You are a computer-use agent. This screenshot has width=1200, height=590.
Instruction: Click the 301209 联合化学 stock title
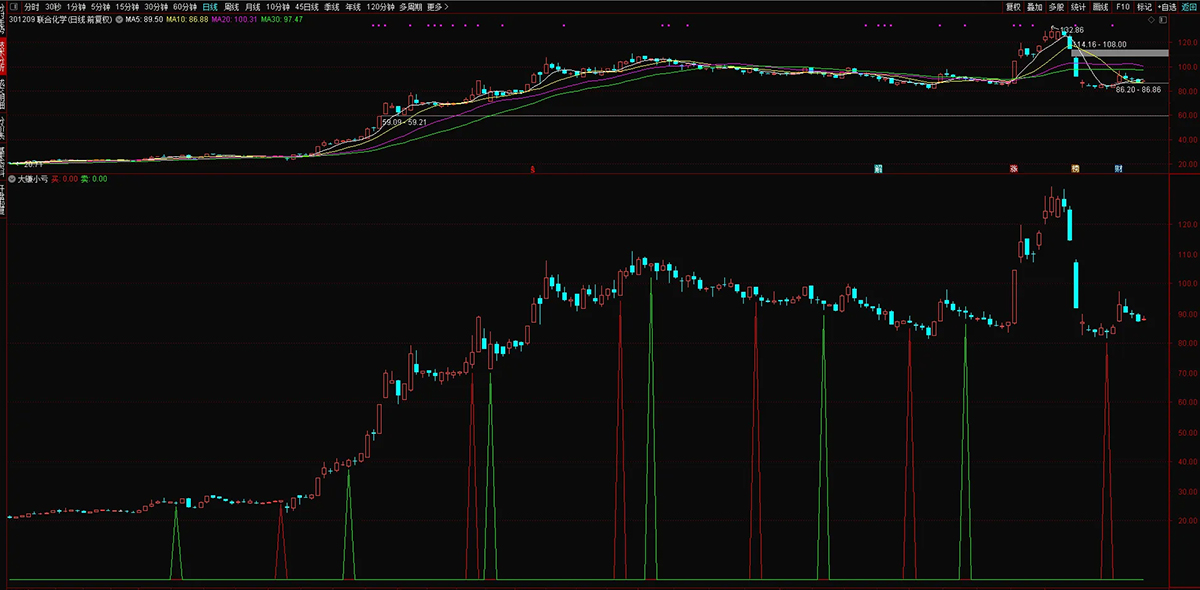coord(59,19)
